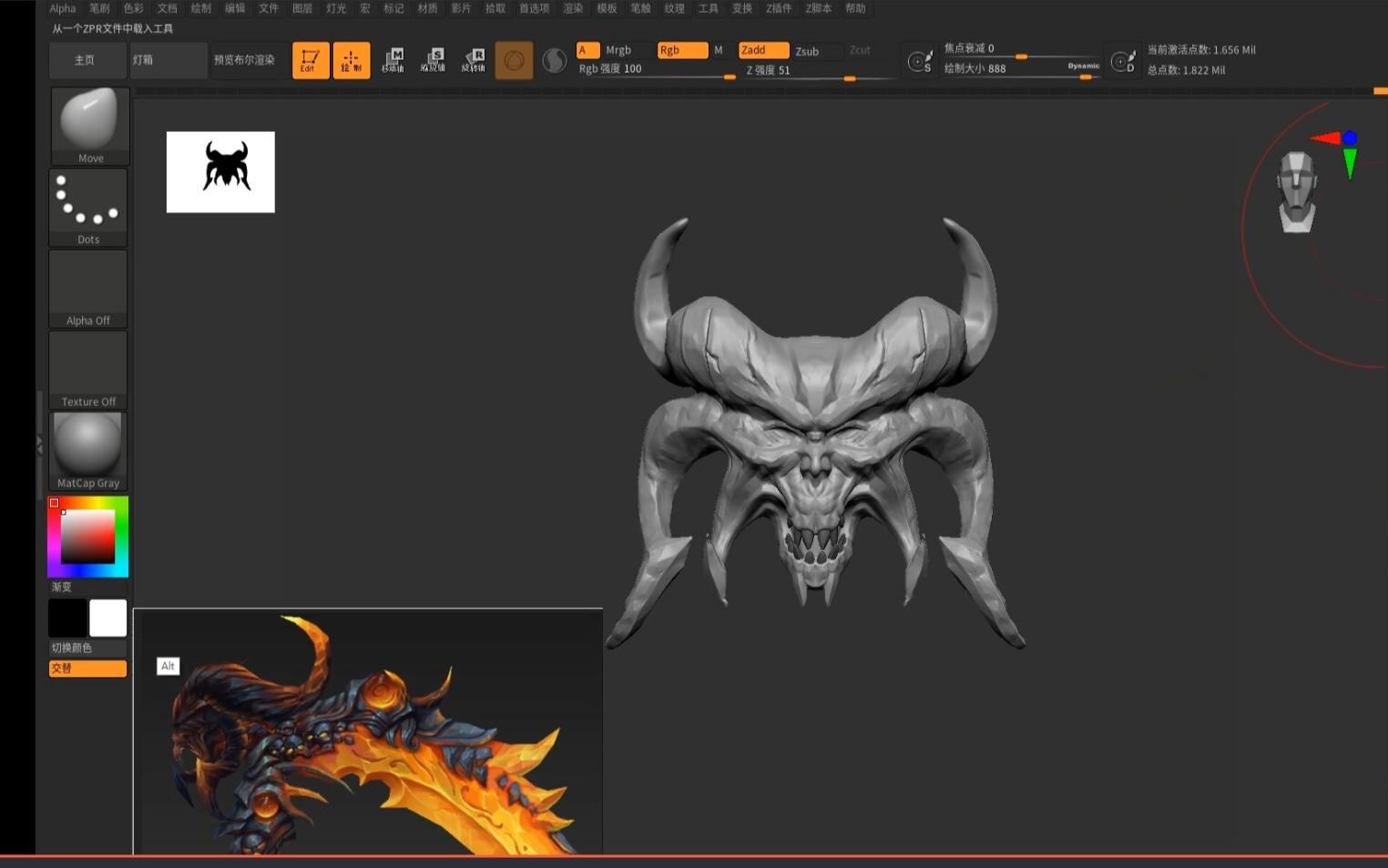
Task: Click the 交替 alternate button
Action: pyautogui.click(x=87, y=668)
